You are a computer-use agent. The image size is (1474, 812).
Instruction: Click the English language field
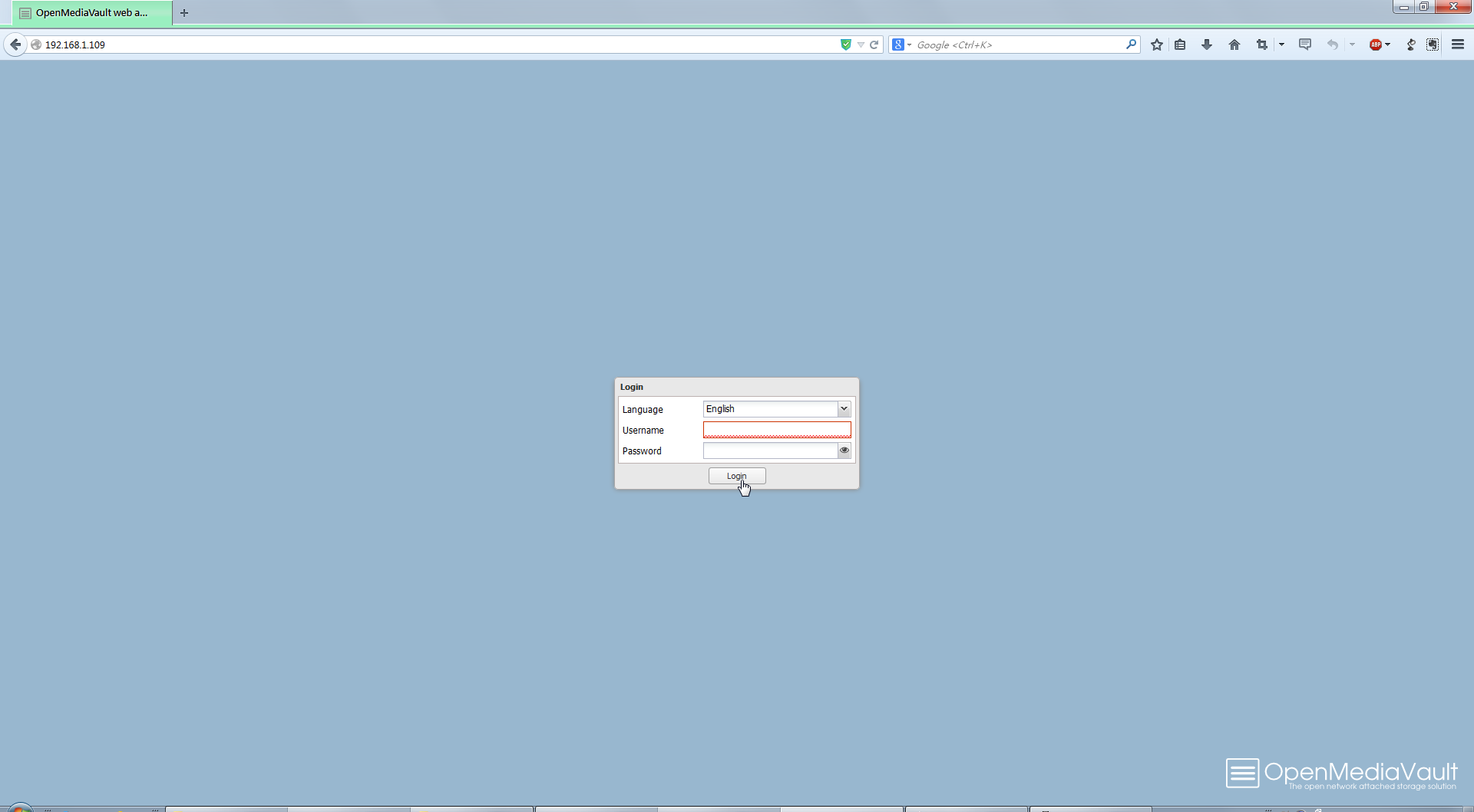pyautogui.click(x=770, y=409)
